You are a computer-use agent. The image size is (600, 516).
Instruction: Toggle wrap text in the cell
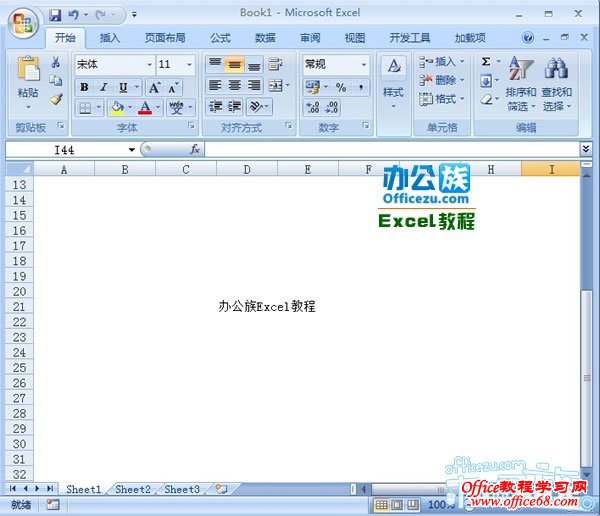coord(276,64)
